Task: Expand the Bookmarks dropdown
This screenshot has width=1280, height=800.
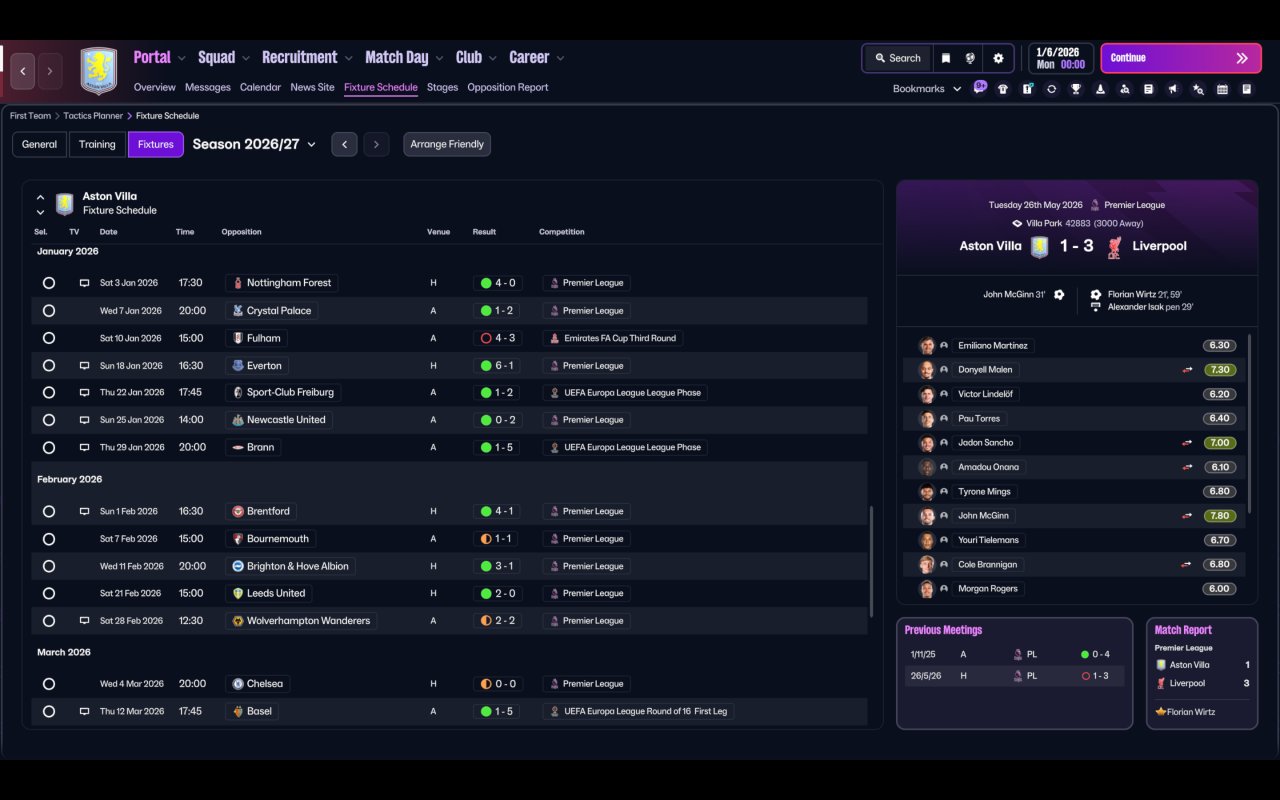Action: 927,89
